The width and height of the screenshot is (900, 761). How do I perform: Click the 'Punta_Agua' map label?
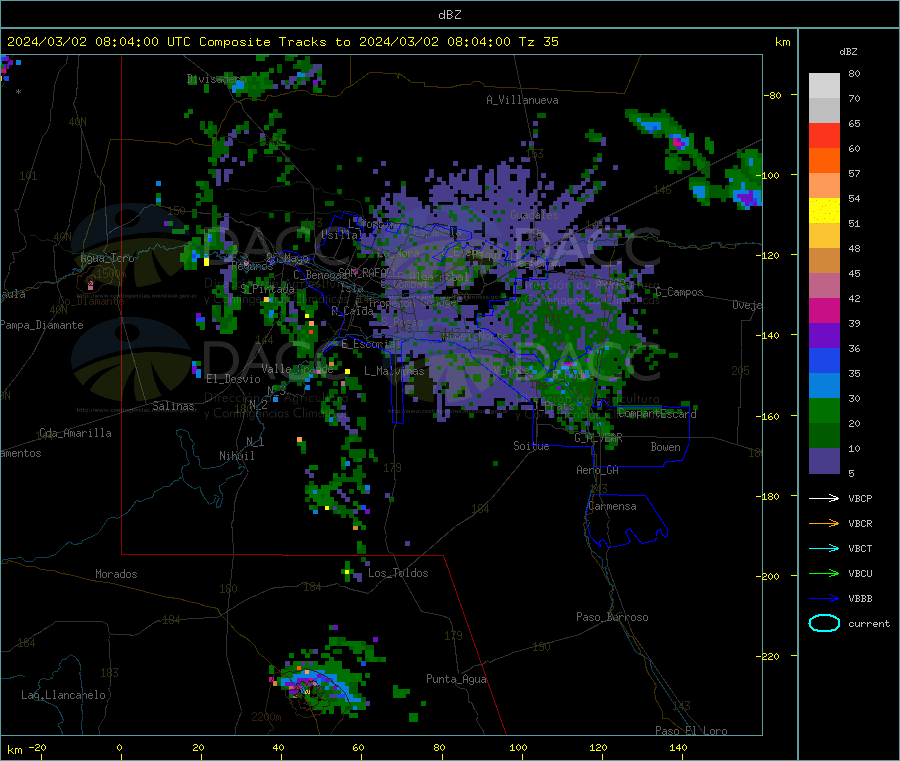(456, 679)
